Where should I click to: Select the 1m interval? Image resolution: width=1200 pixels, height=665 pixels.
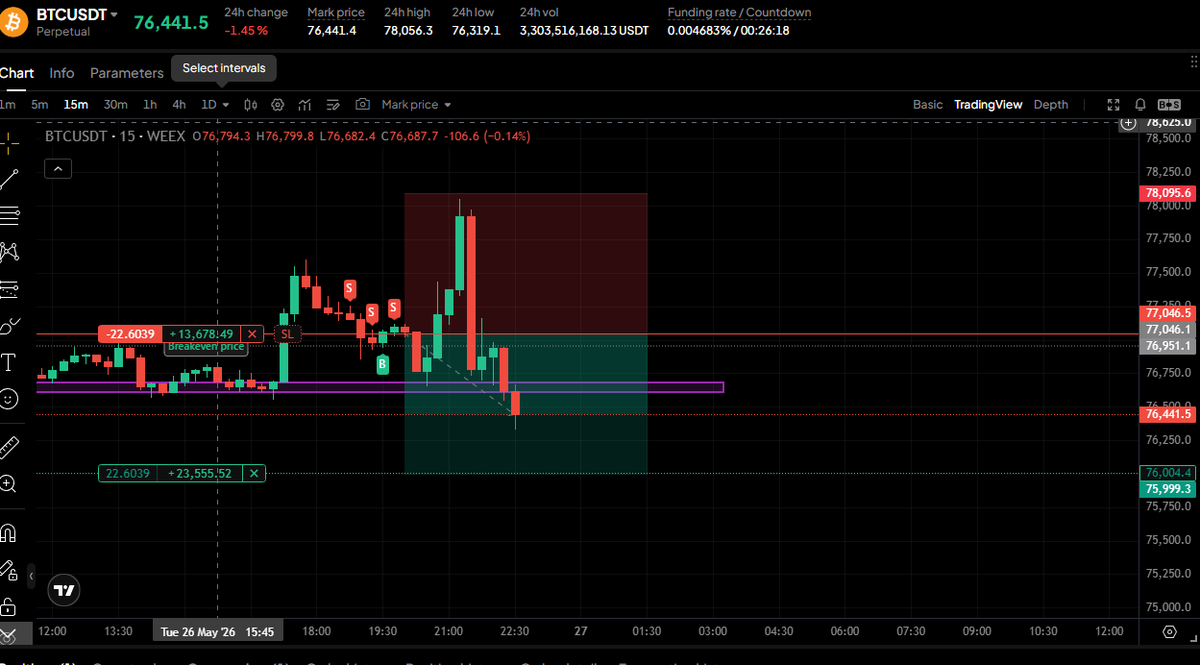pyautogui.click(x=8, y=104)
